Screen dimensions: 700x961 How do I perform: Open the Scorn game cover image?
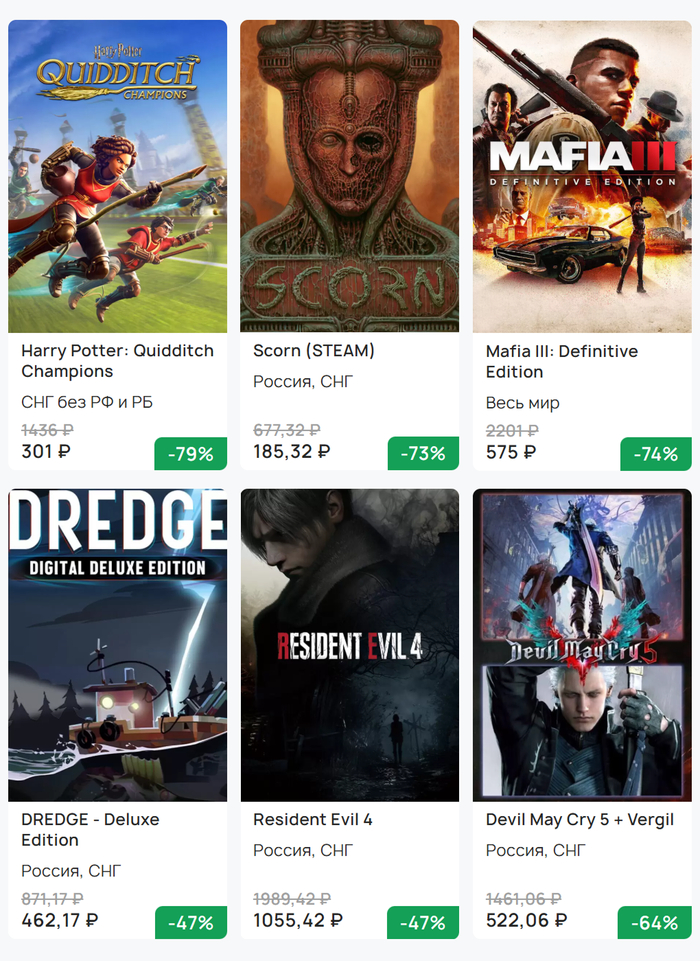[350, 176]
